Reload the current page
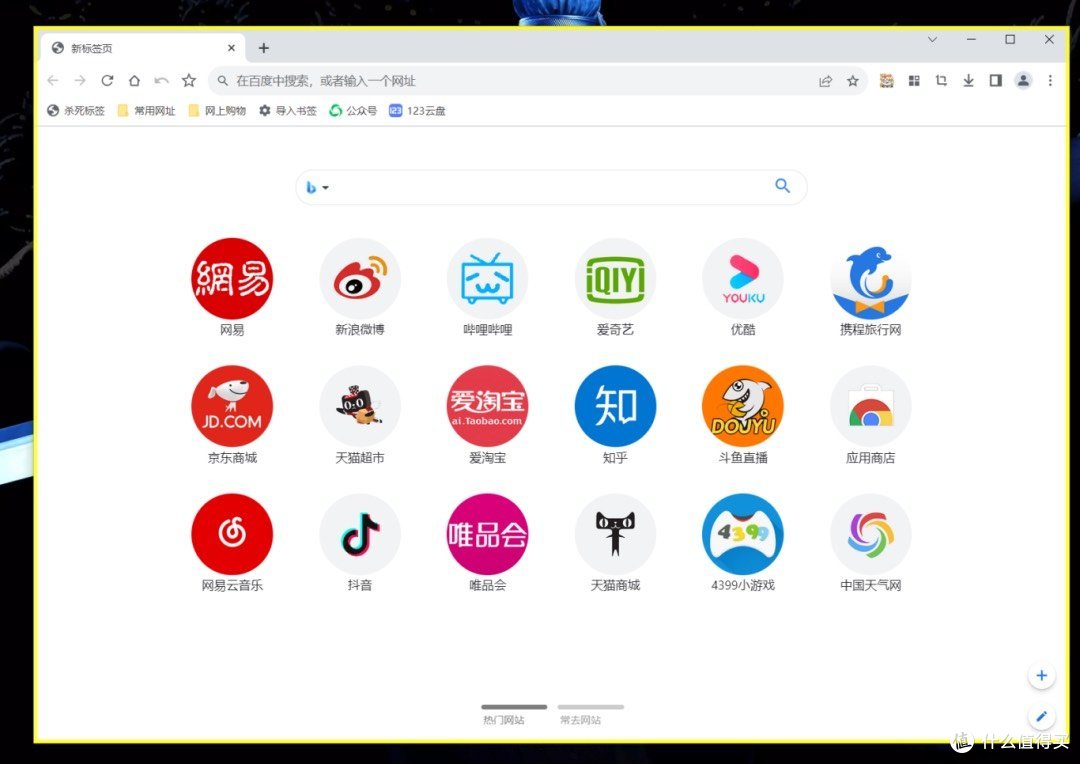This screenshot has width=1080, height=764. (107, 81)
